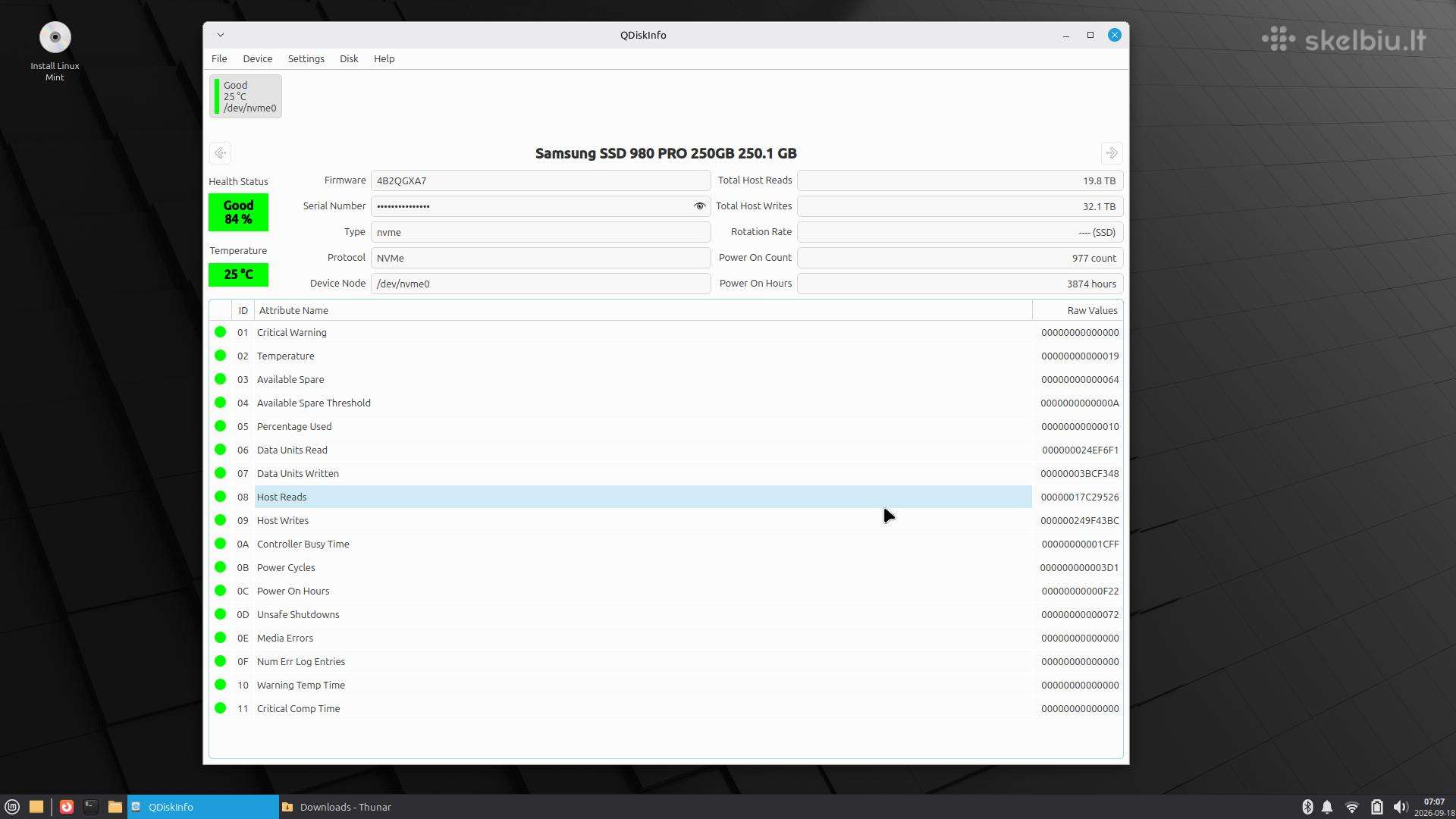
Task: Select the Data Units Read row
Action: click(666, 450)
